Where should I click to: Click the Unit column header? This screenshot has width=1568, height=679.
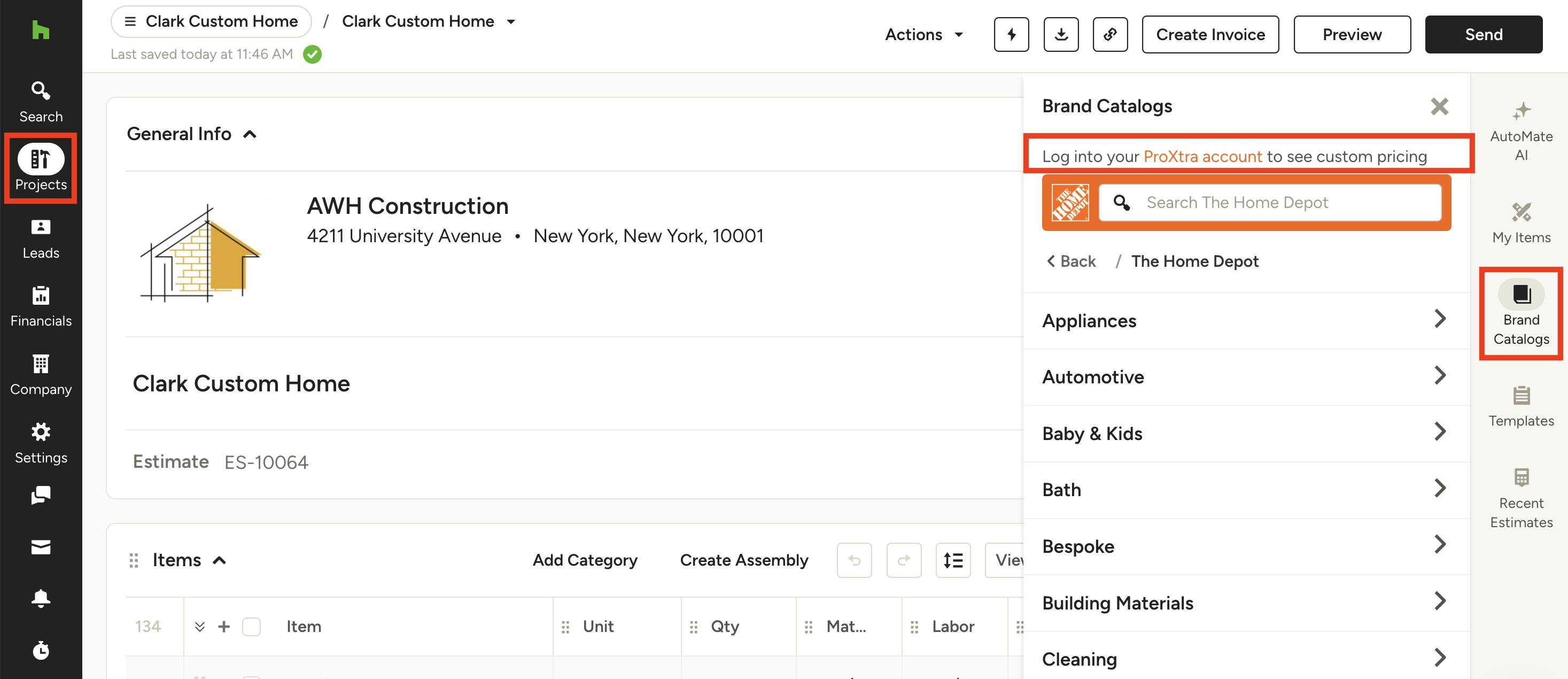coord(597,627)
